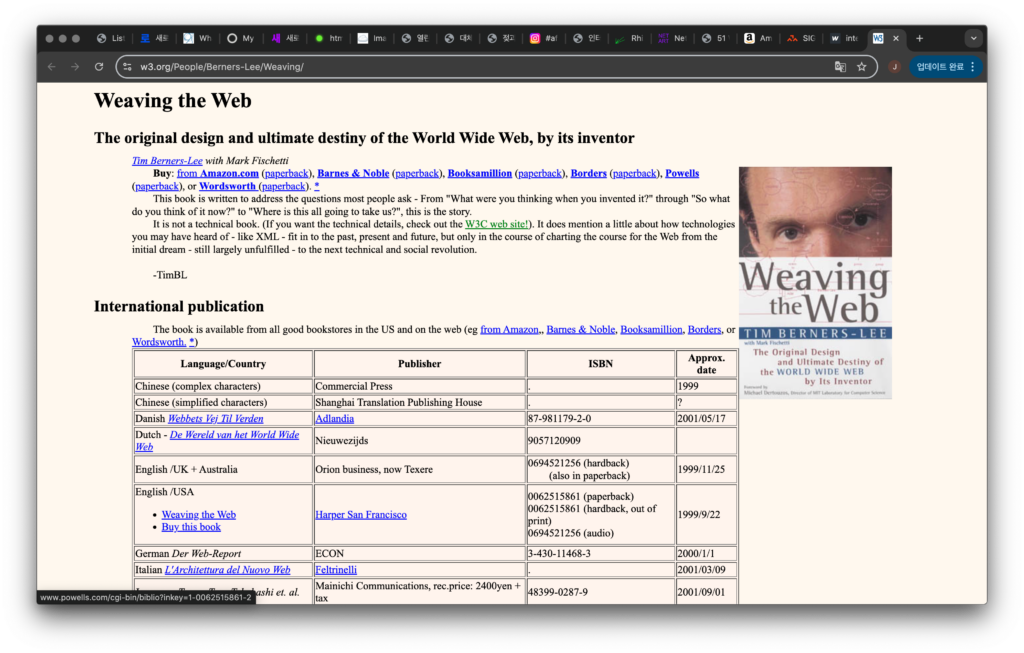Image resolution: width=1024 pixels, height=653 pixels.
Task: Click the browser back arrow
Action: pos(51,67)
